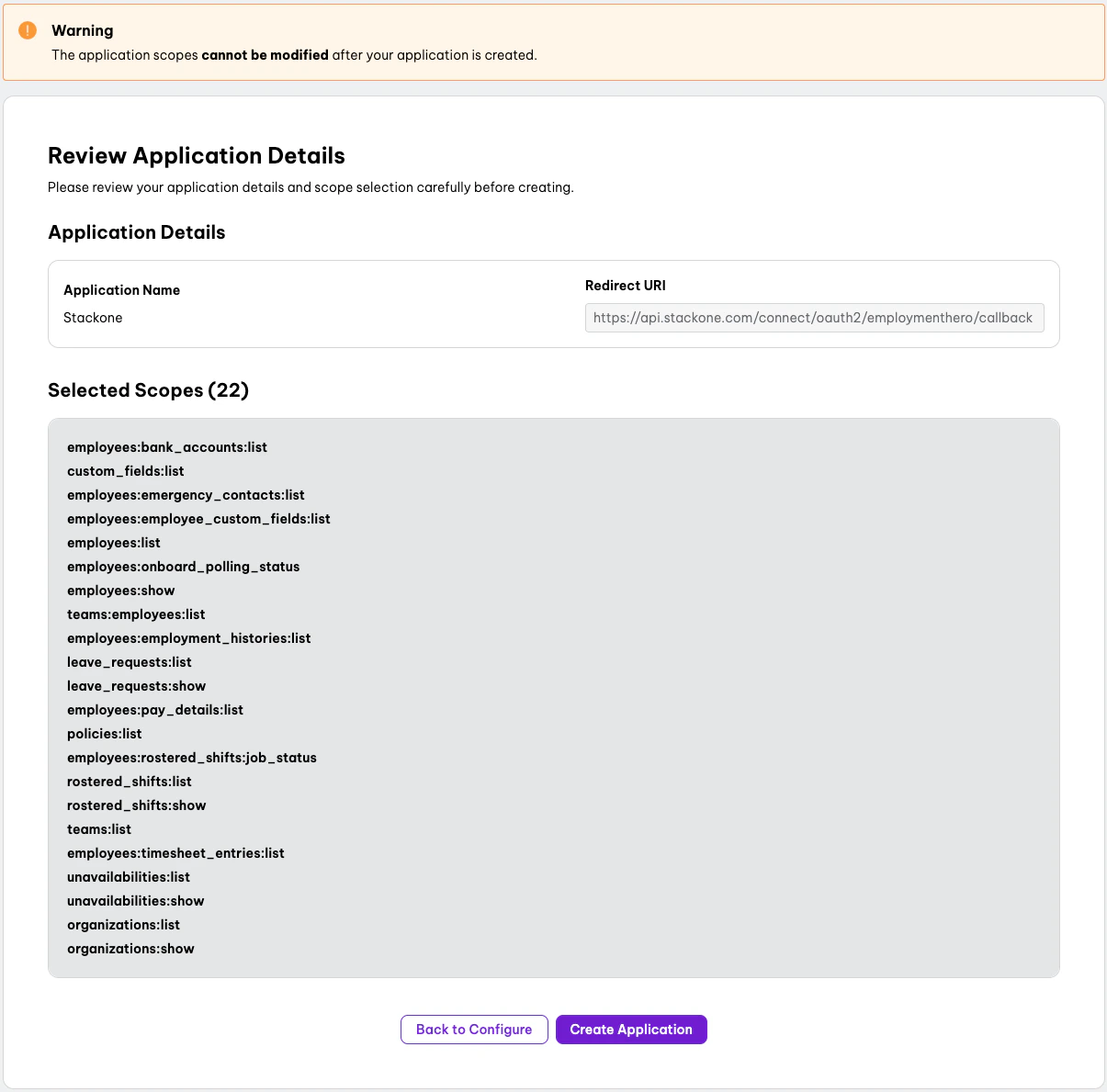This screenshot has height=1092, width=1107.
Task: Select the unavailabilities:list scope entry
Action: click(128, 876)
